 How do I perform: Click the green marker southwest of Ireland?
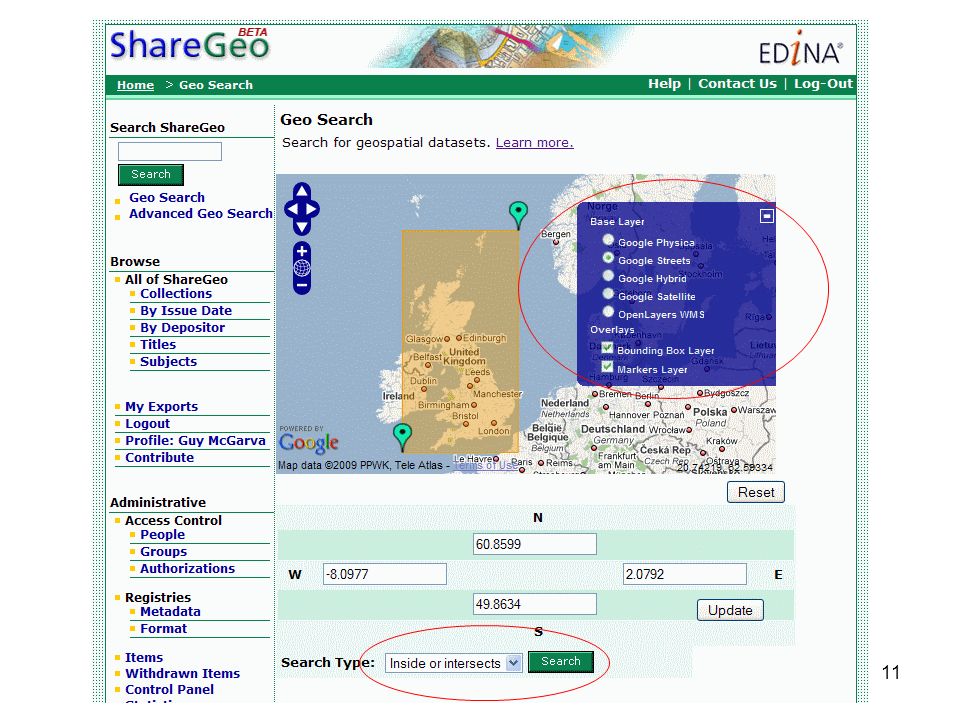pyautogui.click(x=402, y=437)
